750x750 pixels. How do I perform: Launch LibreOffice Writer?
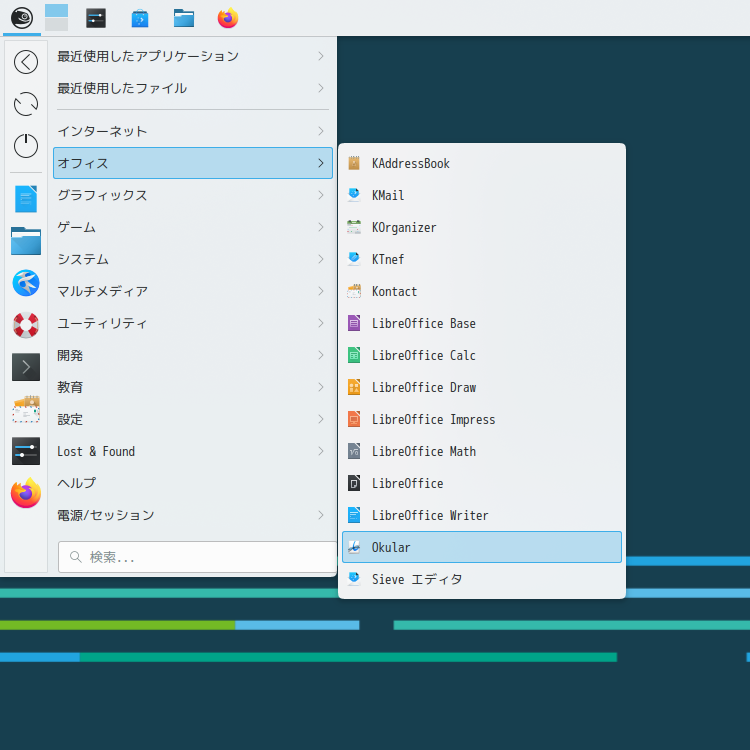pyautogui.click(x=482, y=515)
